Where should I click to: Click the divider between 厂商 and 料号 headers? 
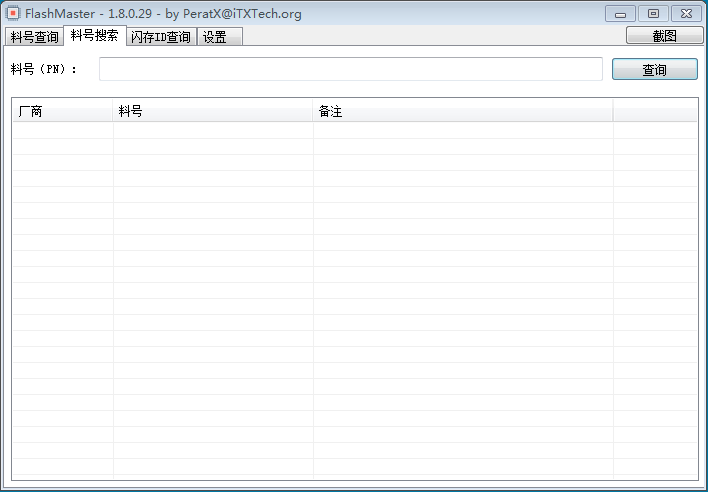tap(113, 112)
